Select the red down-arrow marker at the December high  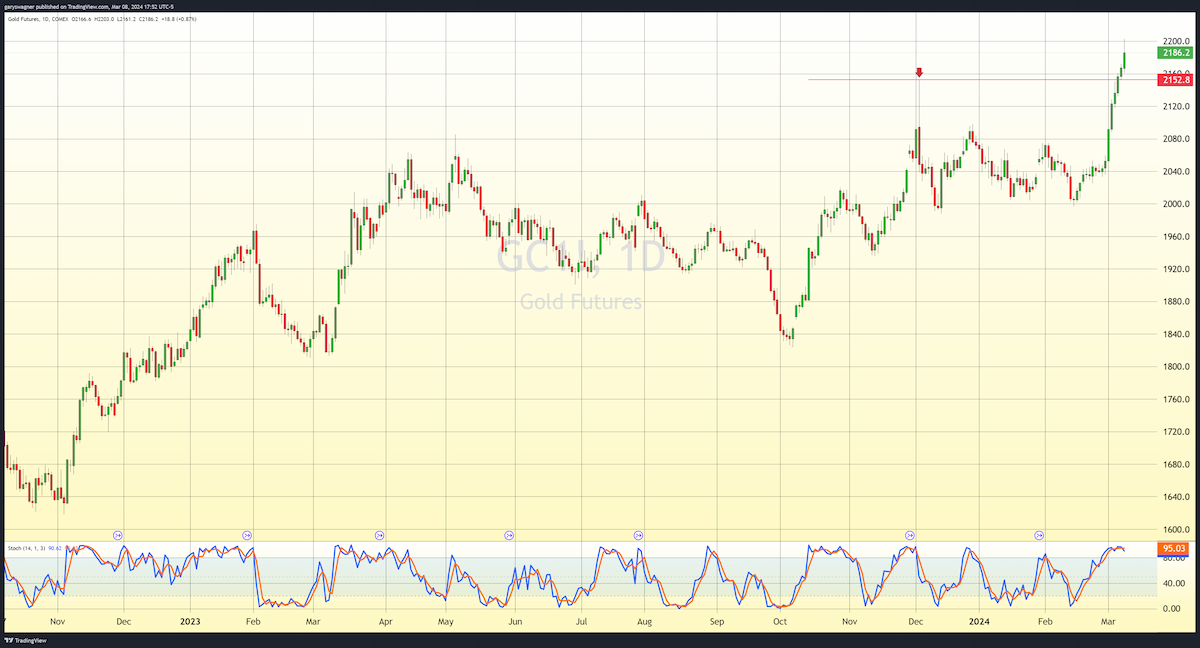pos(919,72)
